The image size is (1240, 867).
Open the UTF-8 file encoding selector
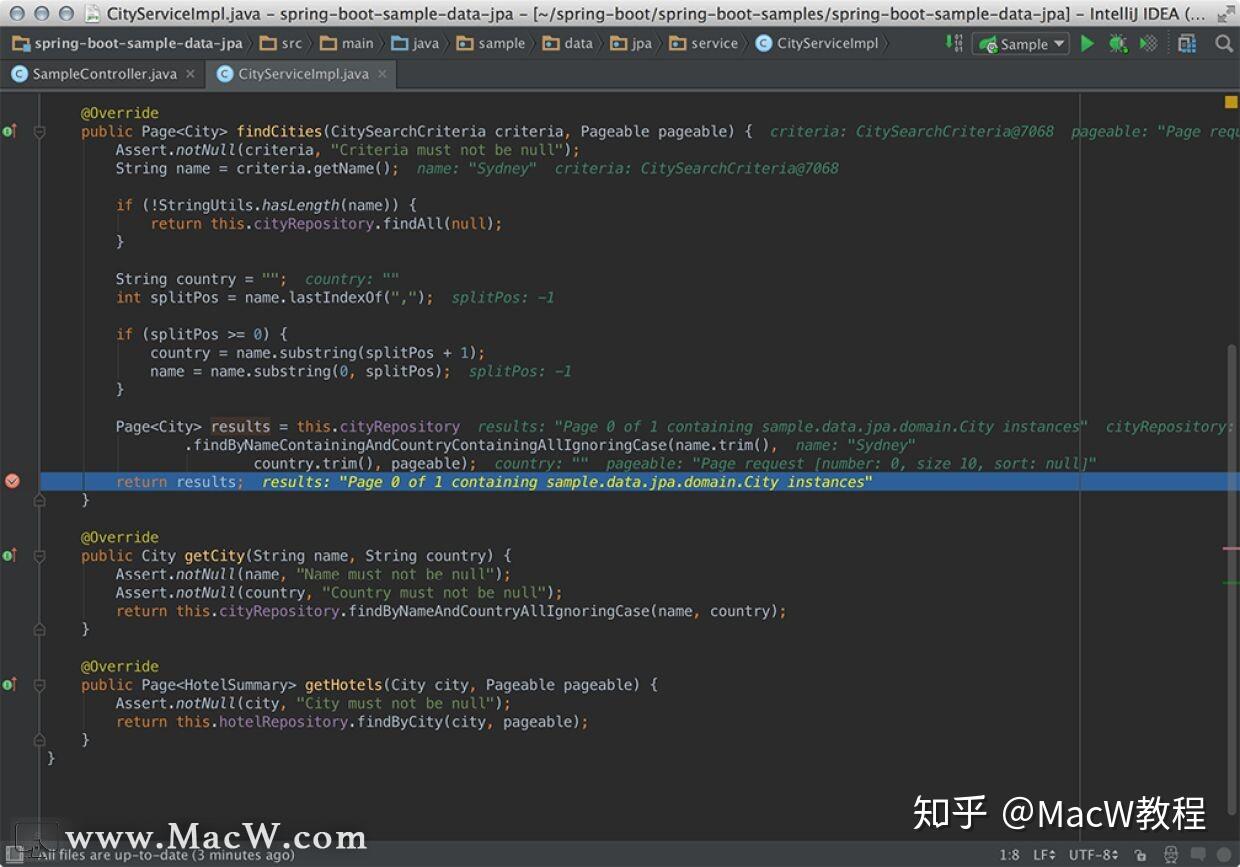tap(1094, 855)
